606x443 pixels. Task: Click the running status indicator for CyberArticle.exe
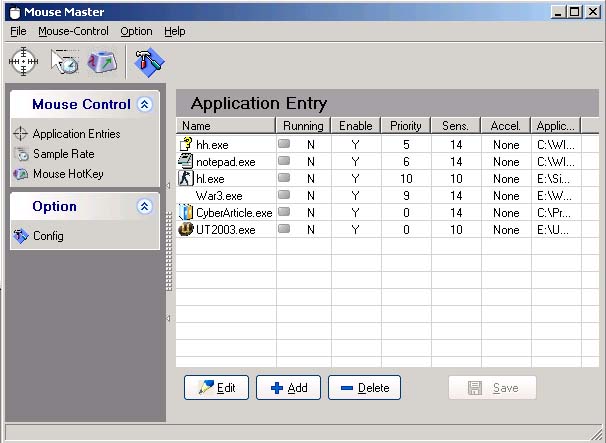point(284,211)
